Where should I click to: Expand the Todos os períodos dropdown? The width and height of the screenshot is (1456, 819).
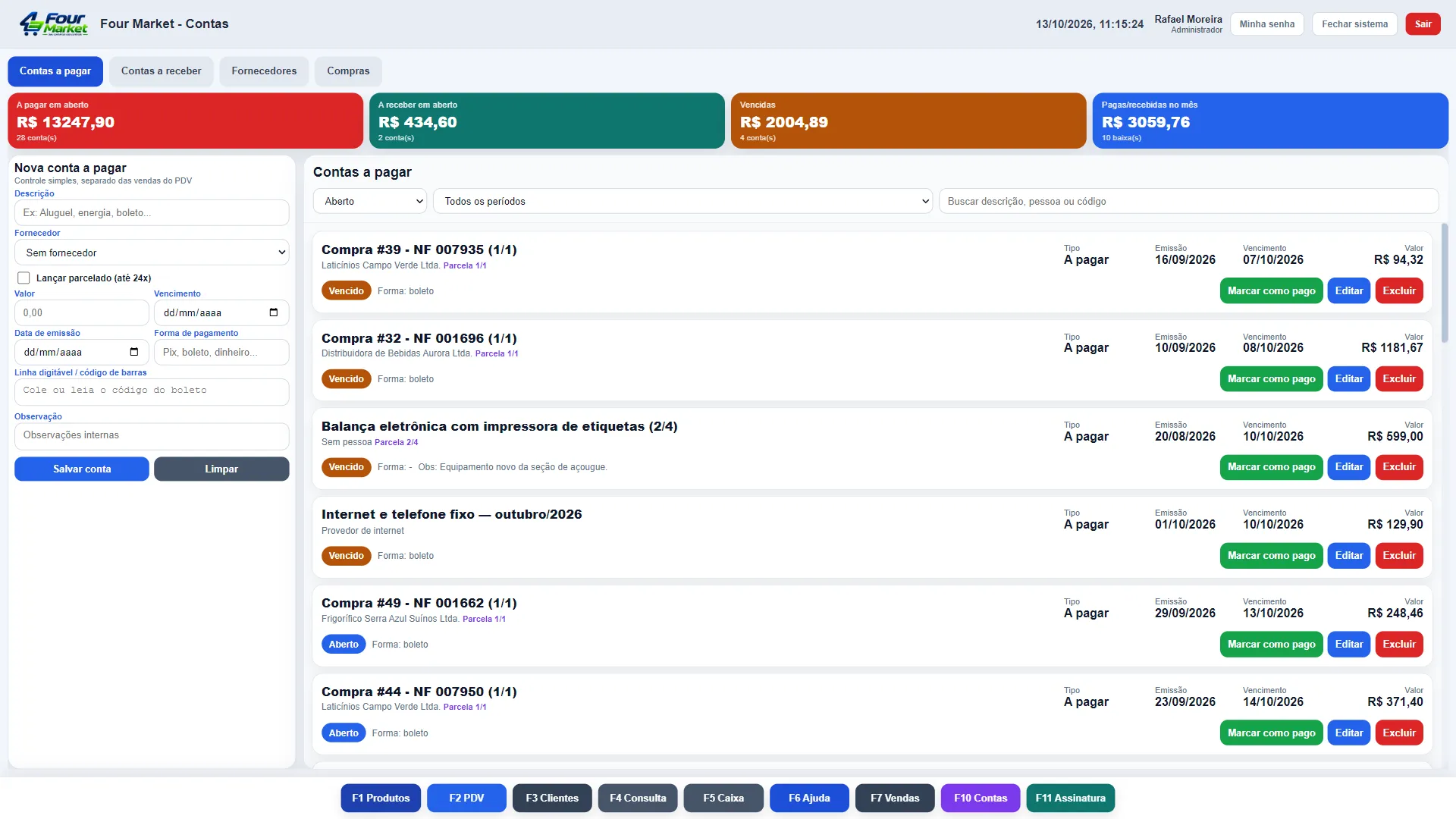point(682,201)
